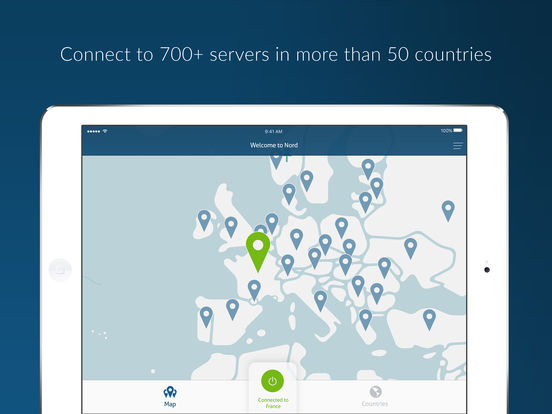Select the Romania server pin

[x=384, y=268]
